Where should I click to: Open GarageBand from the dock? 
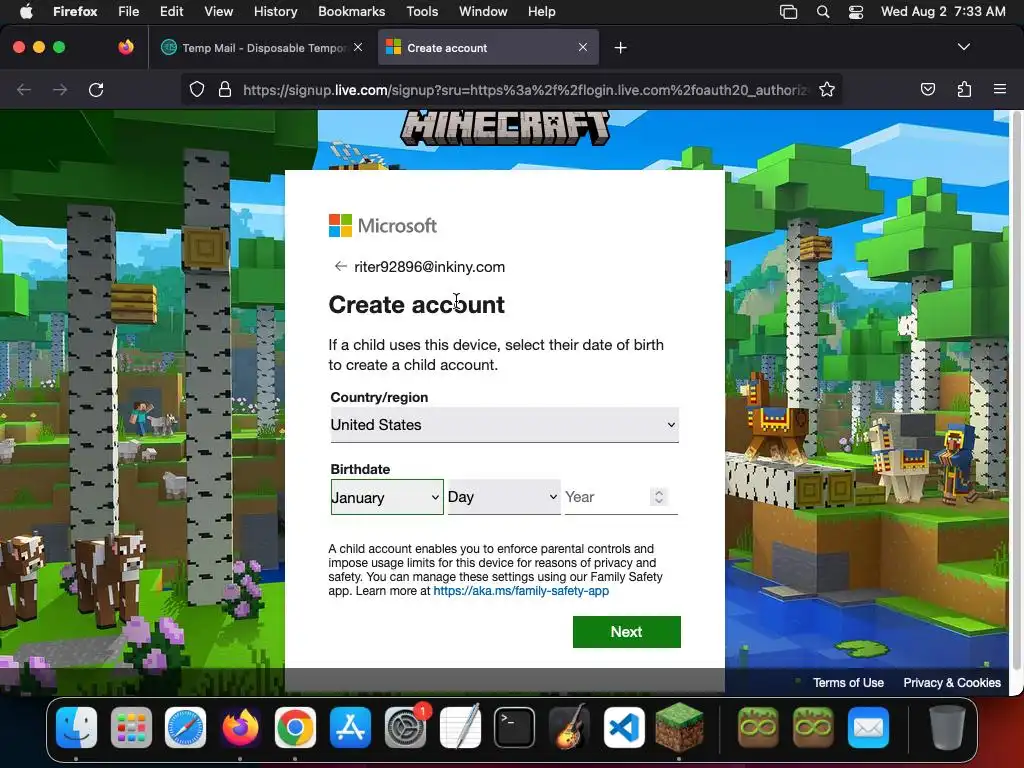(x=569, y=727)
